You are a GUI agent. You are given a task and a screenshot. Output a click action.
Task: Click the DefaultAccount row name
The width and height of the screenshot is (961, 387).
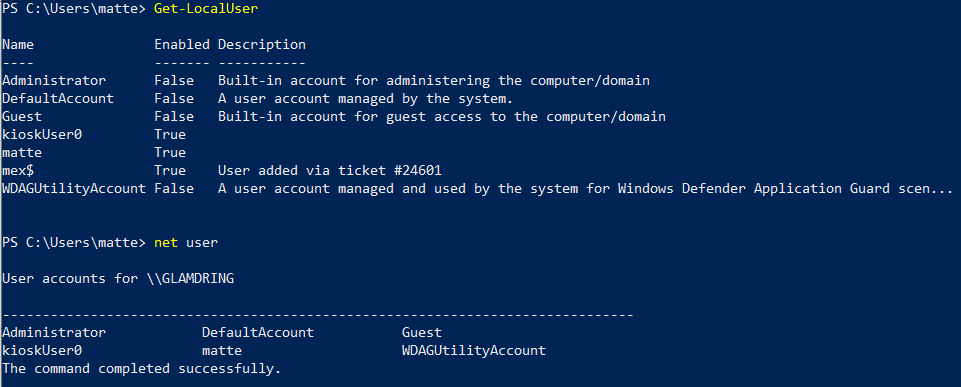(x=58, y=98)
